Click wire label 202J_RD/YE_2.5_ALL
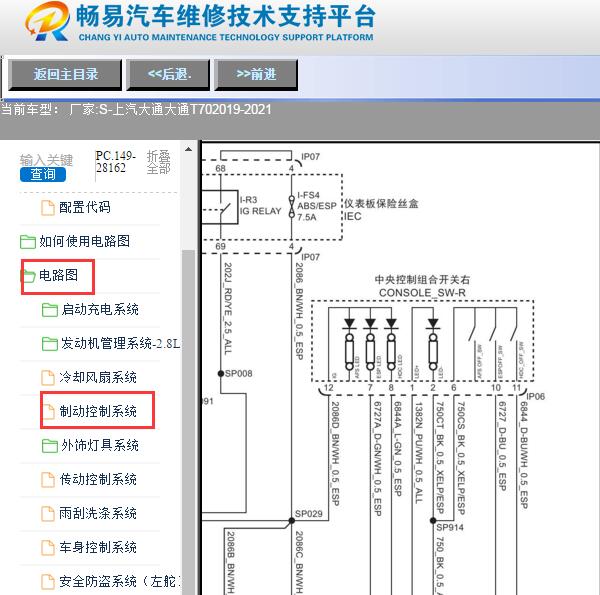This screenshot has height=595, width=600. [228, 308]
